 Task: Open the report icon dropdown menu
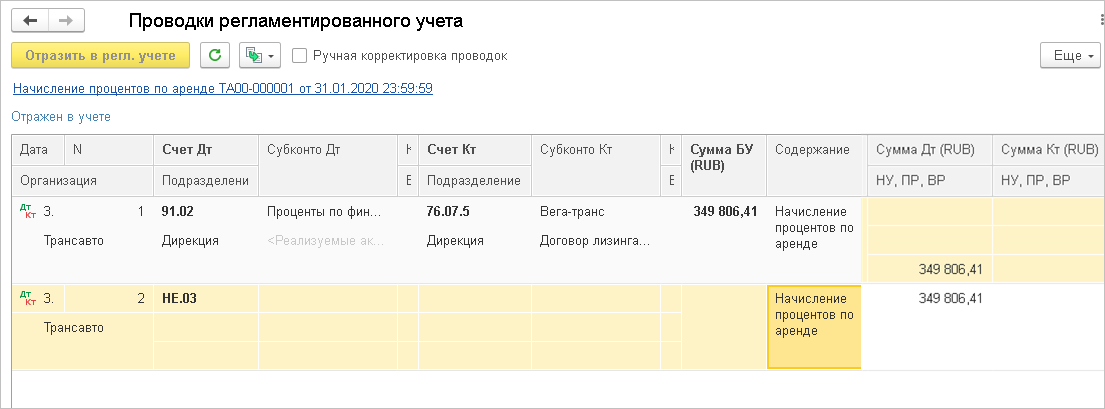click(260, 56)
